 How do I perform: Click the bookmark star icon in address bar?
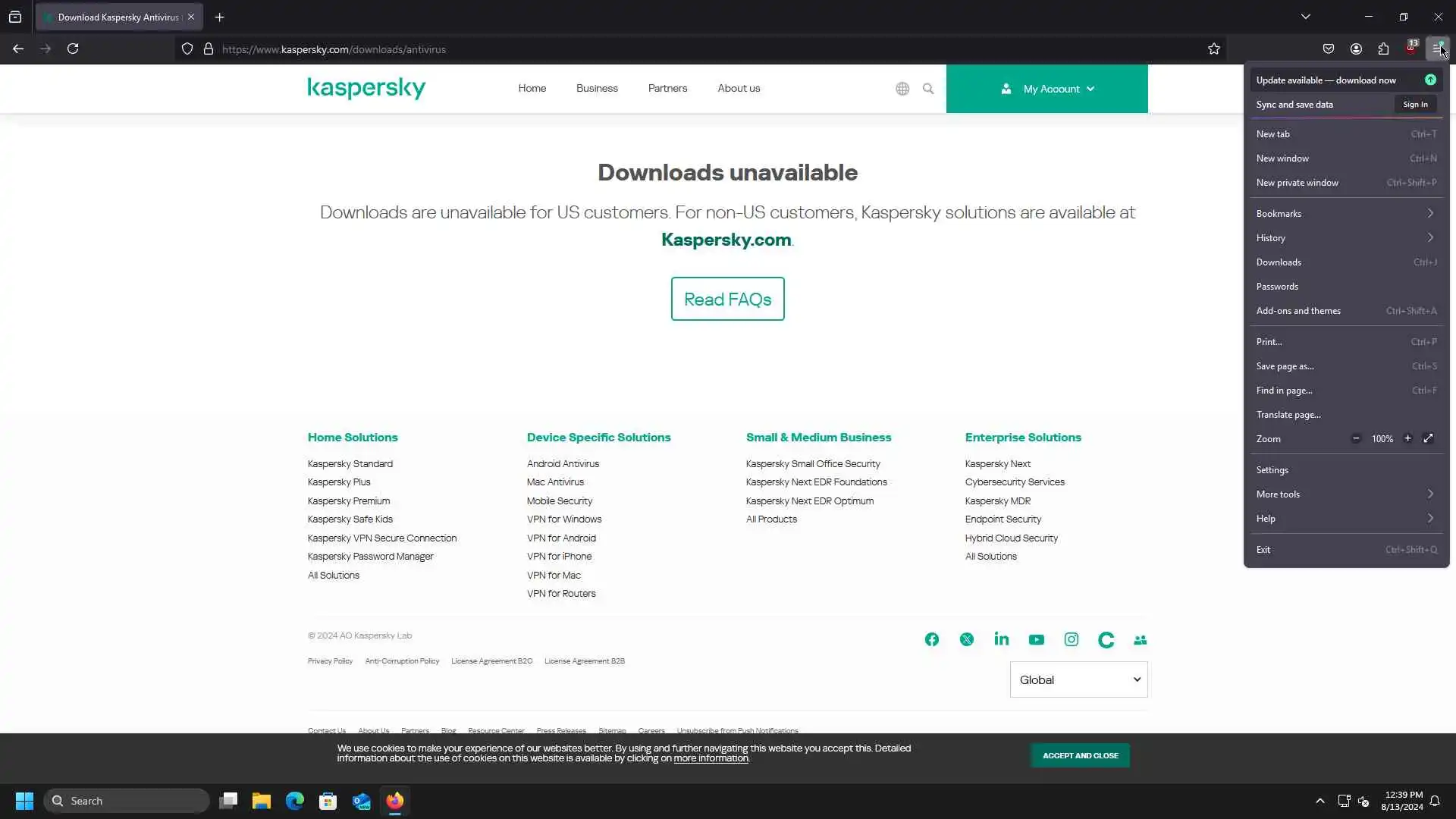pyautogui.click(x=1213, y=49)
